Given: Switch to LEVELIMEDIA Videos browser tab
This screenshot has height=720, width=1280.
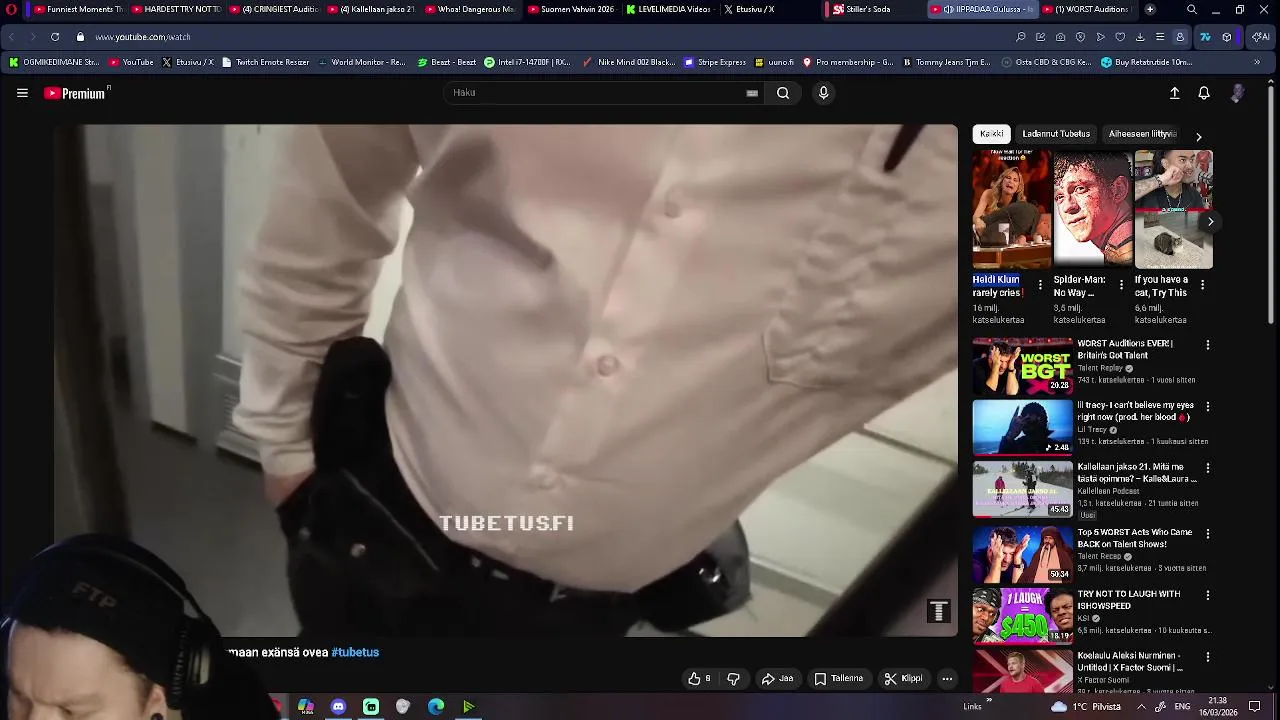Looking at the screenshot, I should 668,9.
